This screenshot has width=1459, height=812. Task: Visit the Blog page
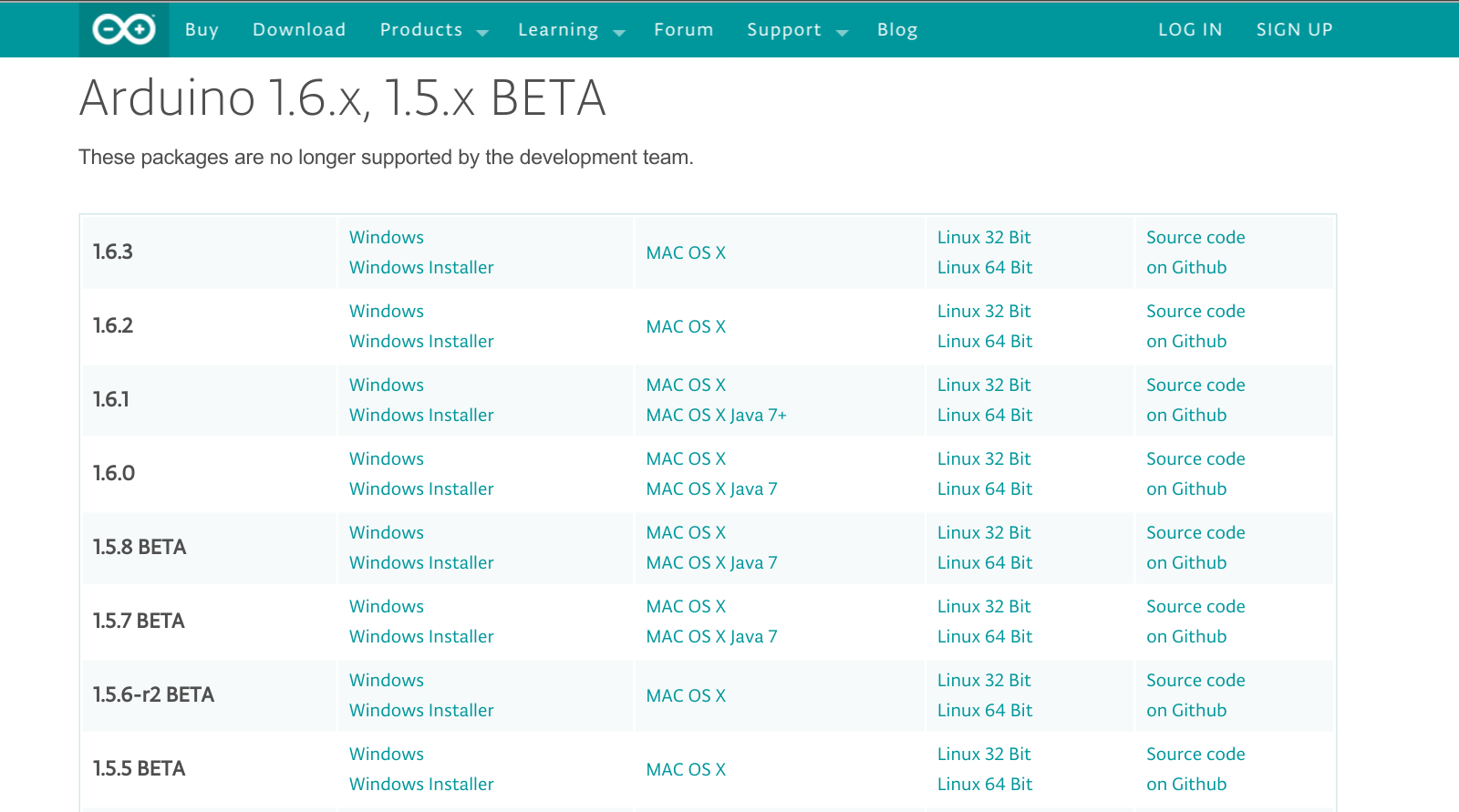tap(897, 30)
